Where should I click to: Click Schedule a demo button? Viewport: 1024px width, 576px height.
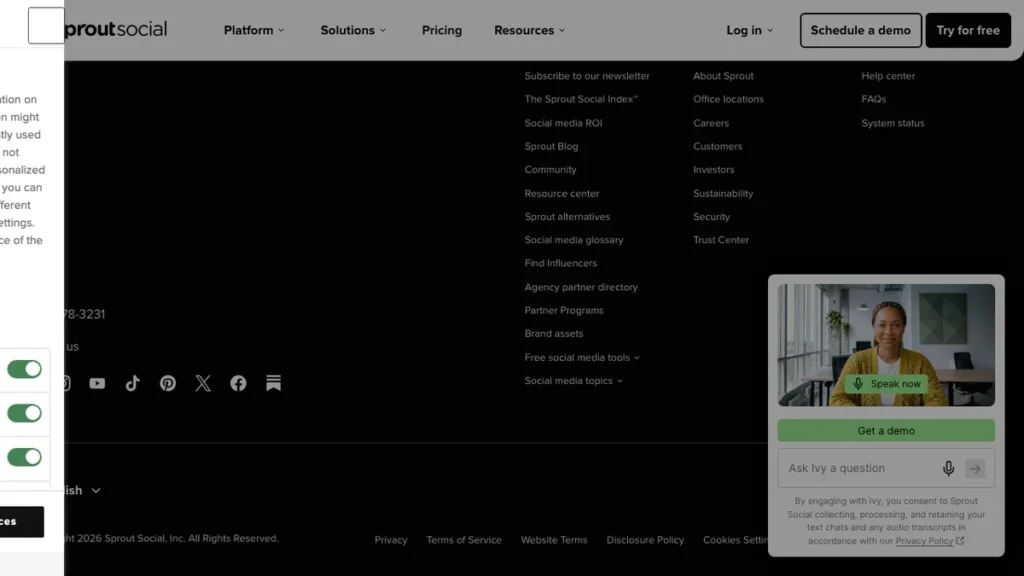(x=861, y=30)
